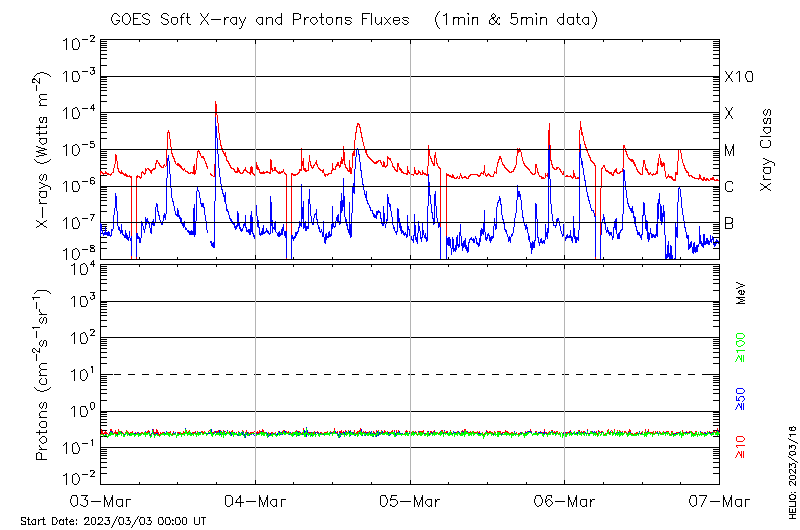This screenshot has height=530, width=800.
Task: Select the 05-Mar date tick label
Action: tap(410, 500)
